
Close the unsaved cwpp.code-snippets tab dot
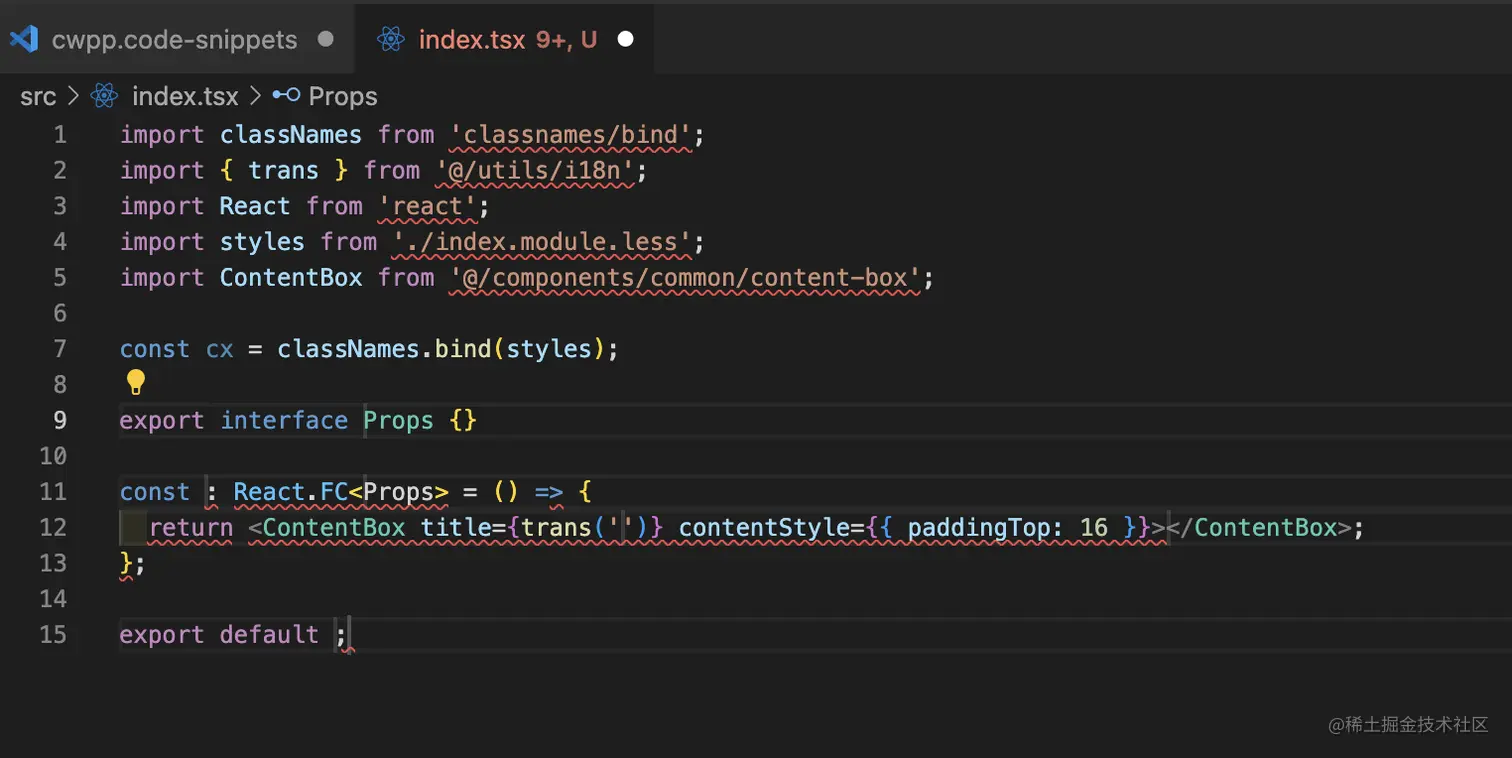(325, 39)
